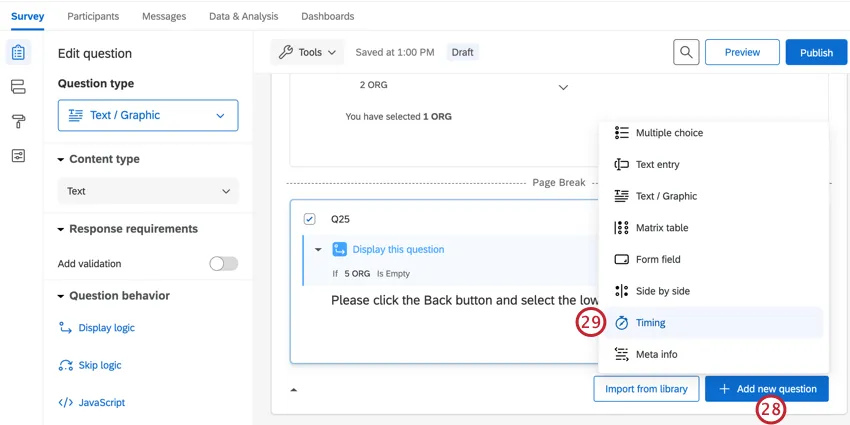The image size is (850, 425).
Task: Click the search magnifier icon
Action: pos(686,52)
